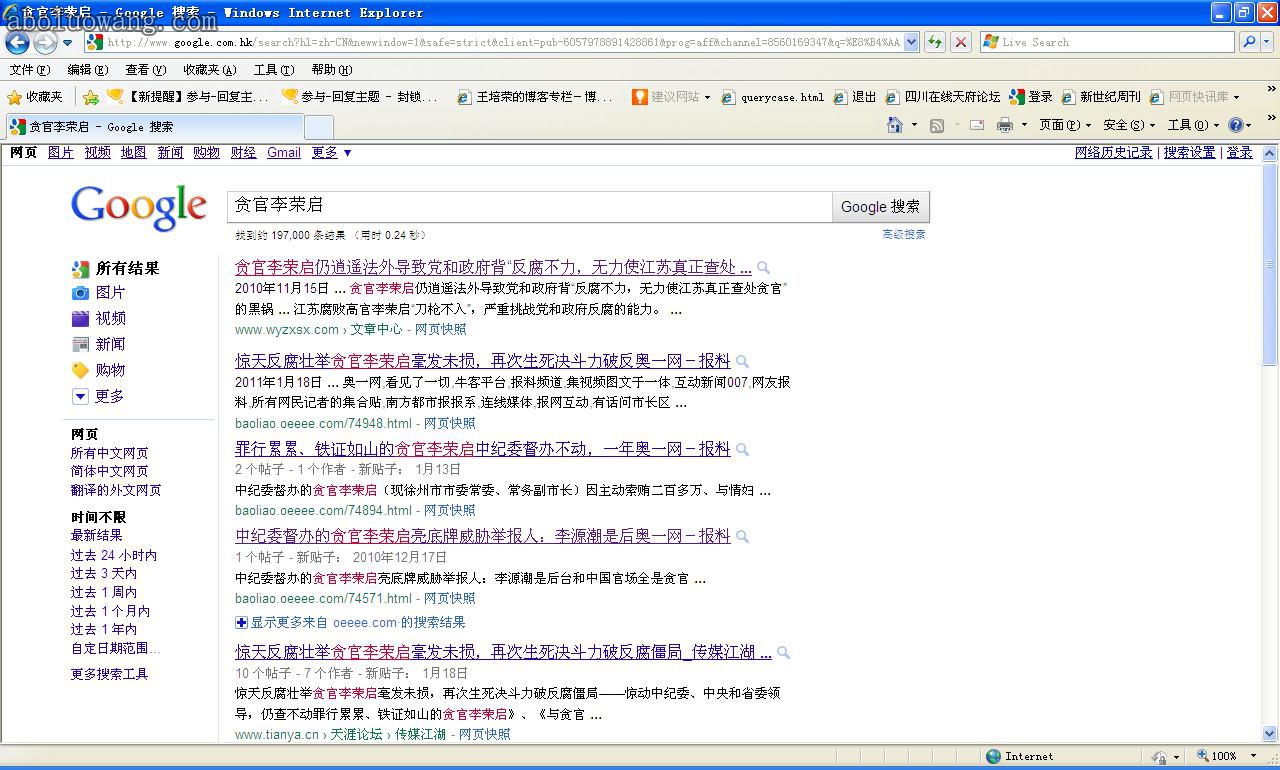Screen dimensions: 1280x770
Task: Click the 搜索设置 link
Action: [x=1189, y=152]
